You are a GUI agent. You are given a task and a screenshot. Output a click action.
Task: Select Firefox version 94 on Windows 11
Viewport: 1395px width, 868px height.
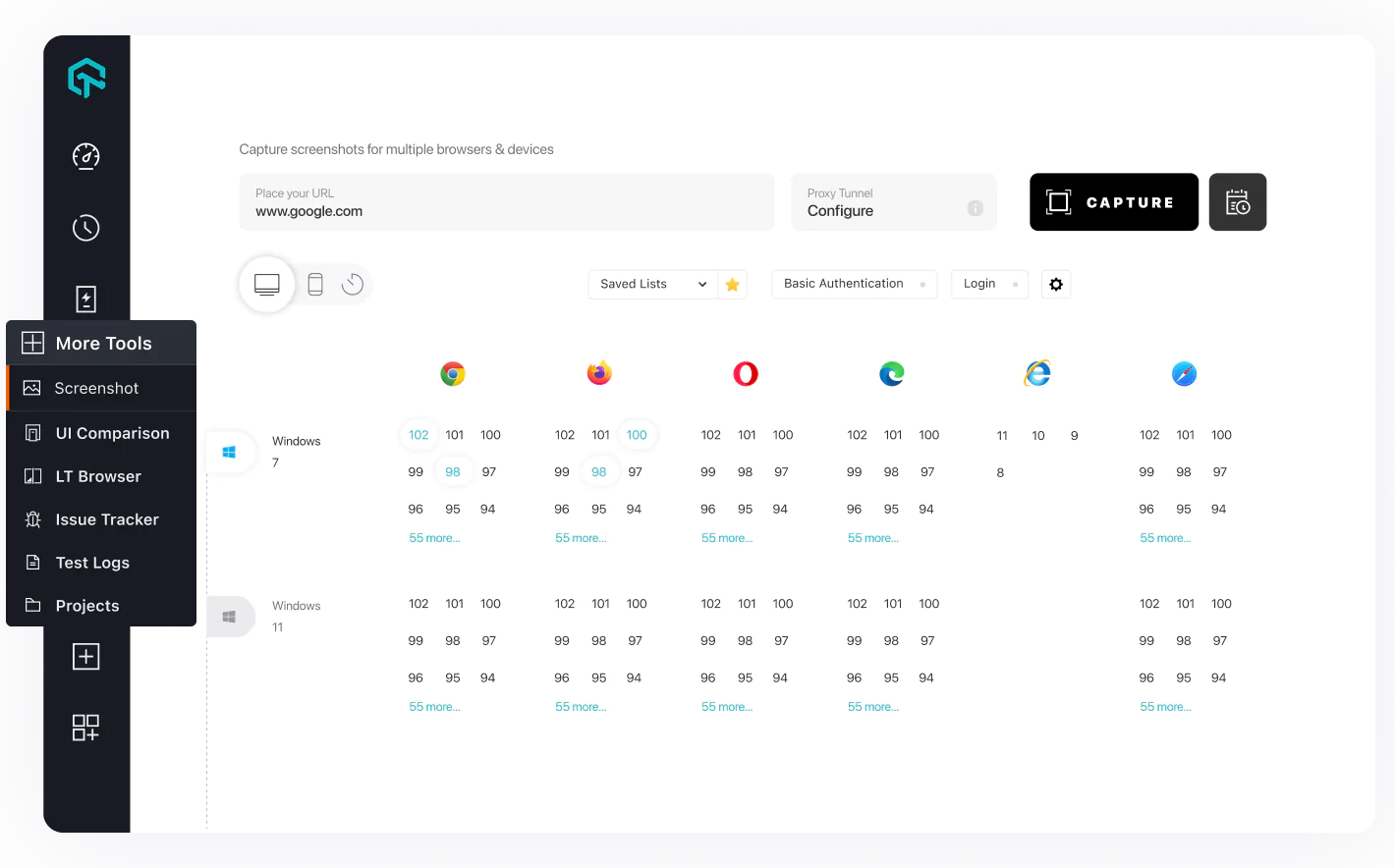click(x=634, y=678)
